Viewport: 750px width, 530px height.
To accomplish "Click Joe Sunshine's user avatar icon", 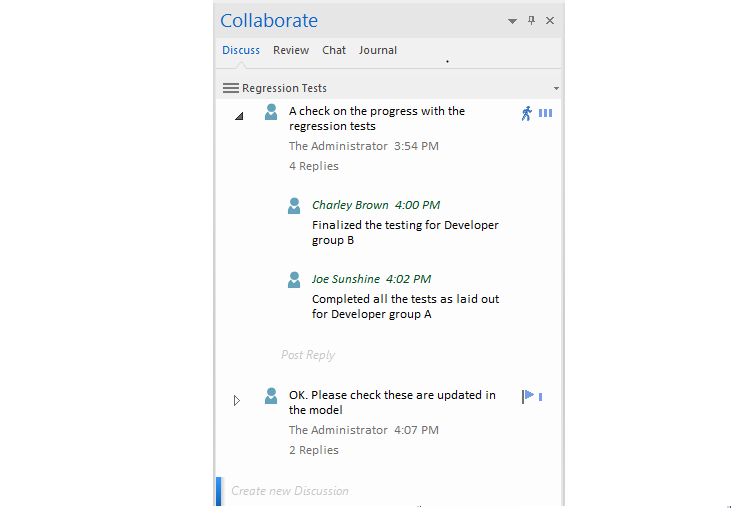I will click(294, 280).
